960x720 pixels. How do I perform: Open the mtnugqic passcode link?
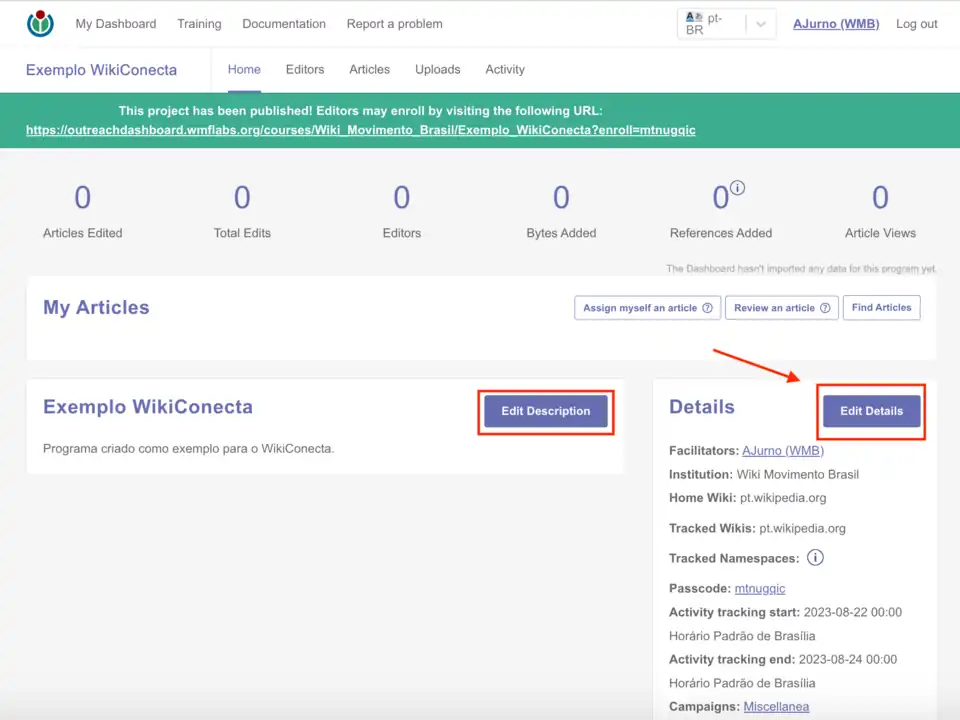coord(760,589)
